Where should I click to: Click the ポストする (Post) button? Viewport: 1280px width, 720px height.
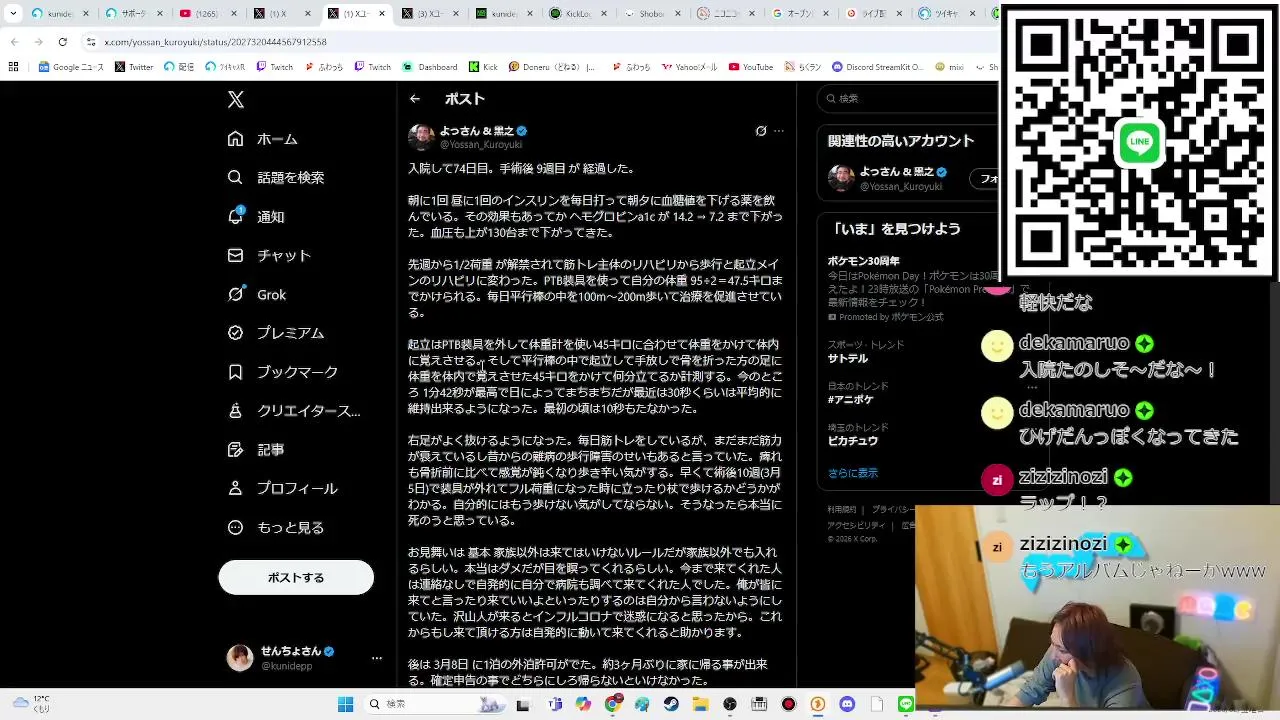click(x=296, y=578)
